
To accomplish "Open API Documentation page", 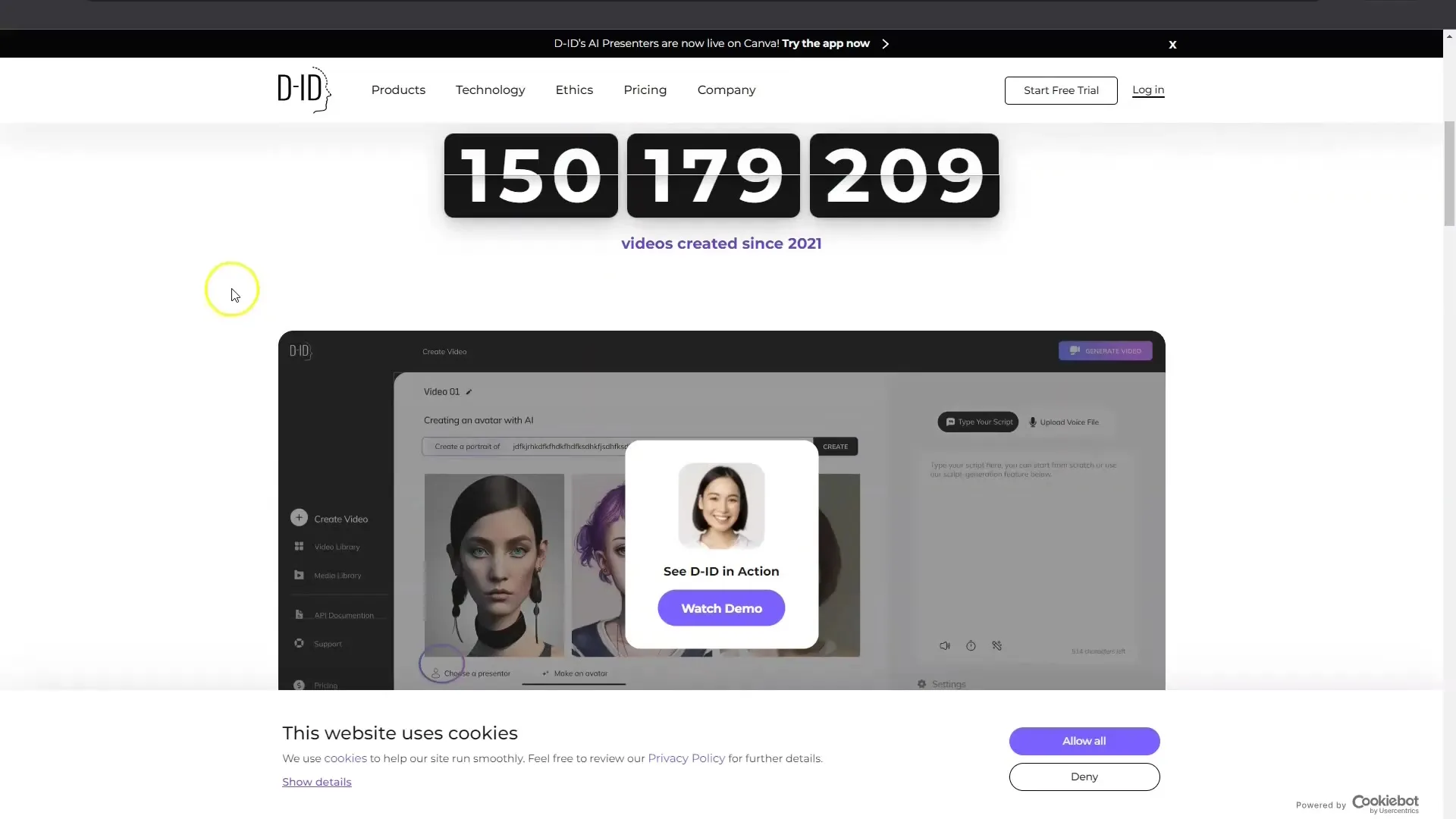I will coord(344,614).
